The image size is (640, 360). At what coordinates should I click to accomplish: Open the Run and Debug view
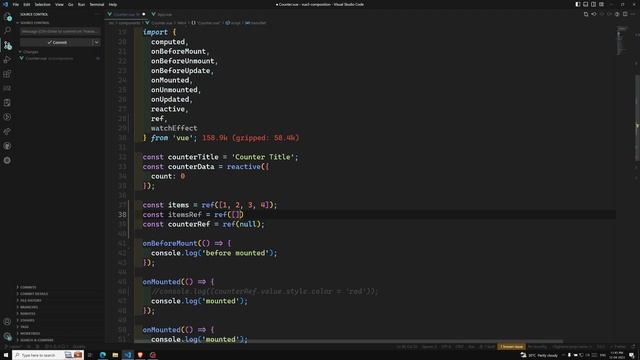click(x=7, y=60)
